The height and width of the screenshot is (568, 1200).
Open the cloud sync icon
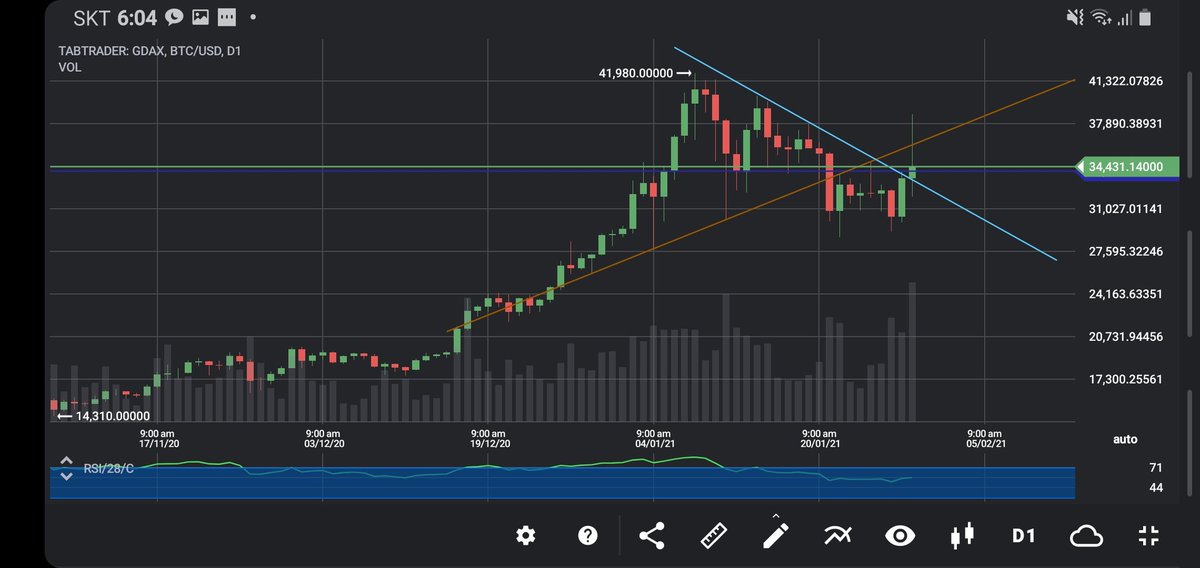click(1086, 536)
